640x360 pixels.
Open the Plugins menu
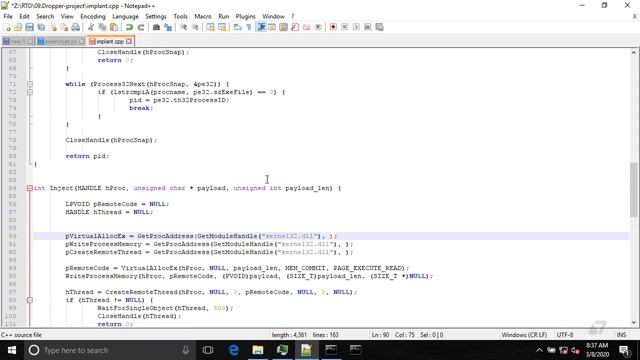coord(245,16)
